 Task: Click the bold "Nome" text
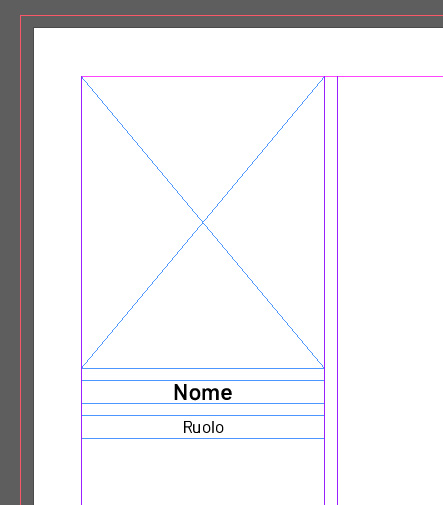click(x=203, y=392)
